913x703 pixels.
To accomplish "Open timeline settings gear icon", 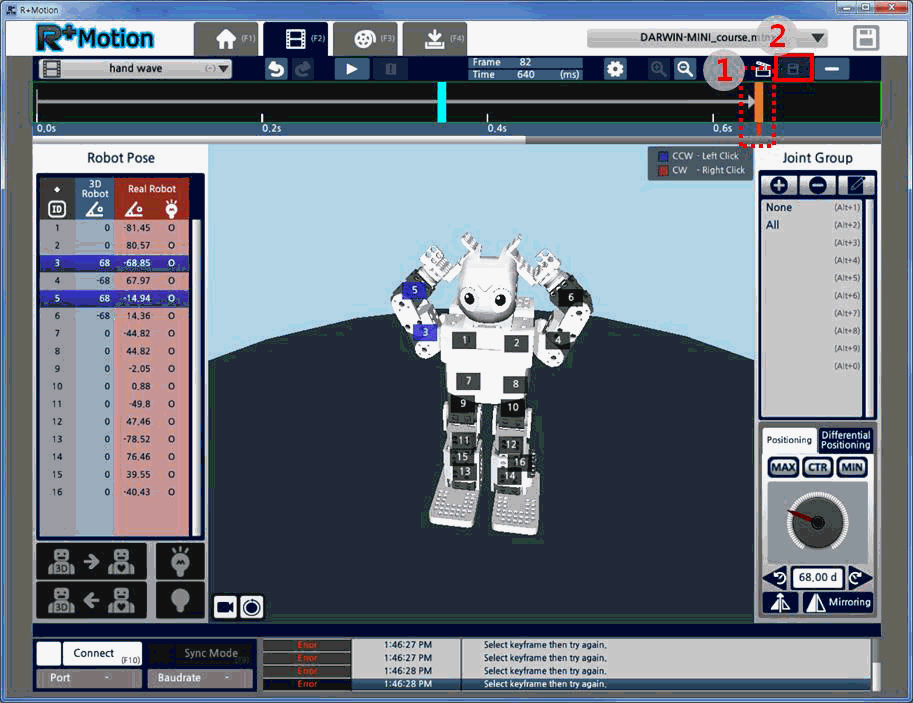I will point(615,69).
